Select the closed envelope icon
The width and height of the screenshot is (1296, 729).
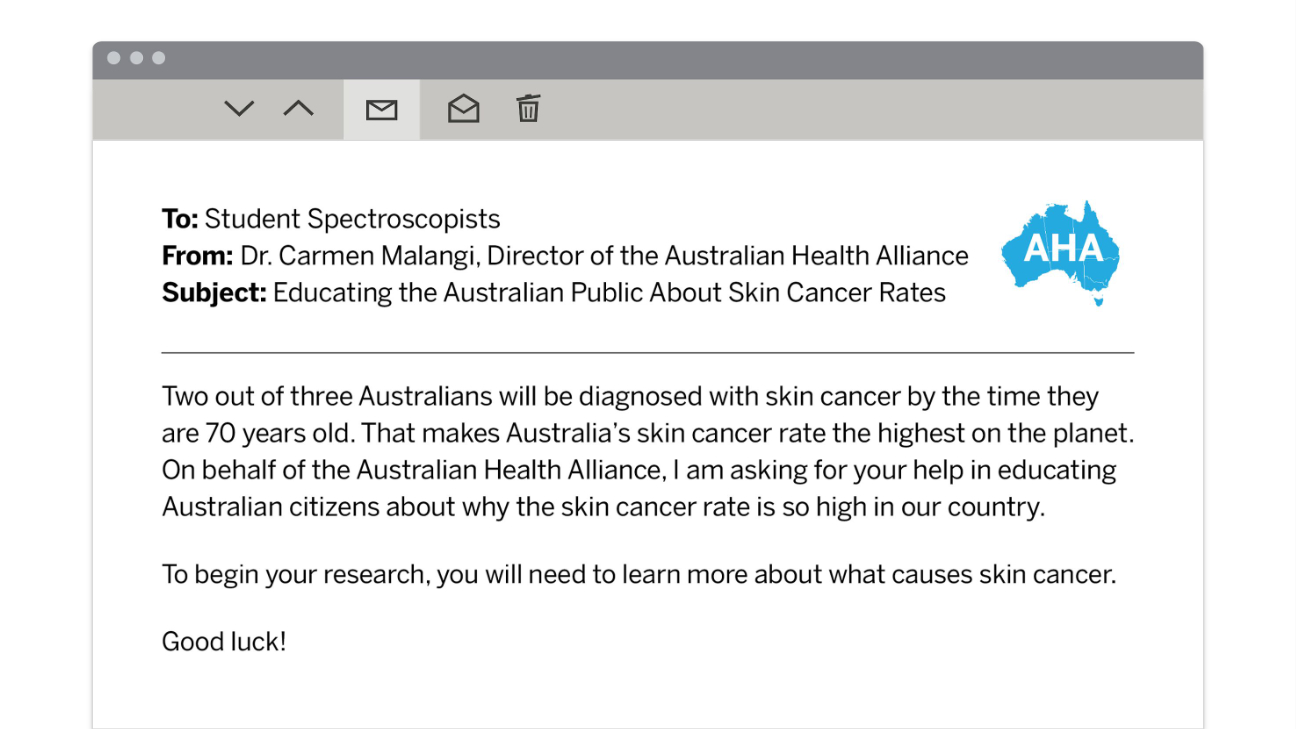point(381,110)
